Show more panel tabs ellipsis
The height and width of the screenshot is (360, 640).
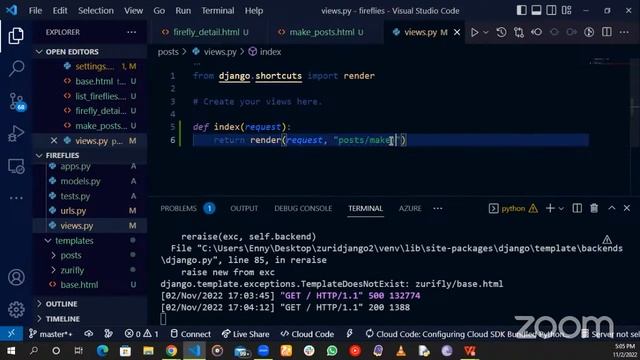(438, 209)
